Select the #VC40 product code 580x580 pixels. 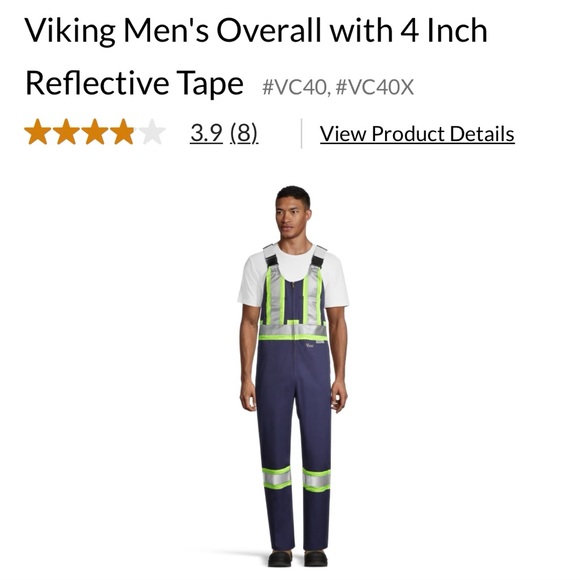point(294,87)
